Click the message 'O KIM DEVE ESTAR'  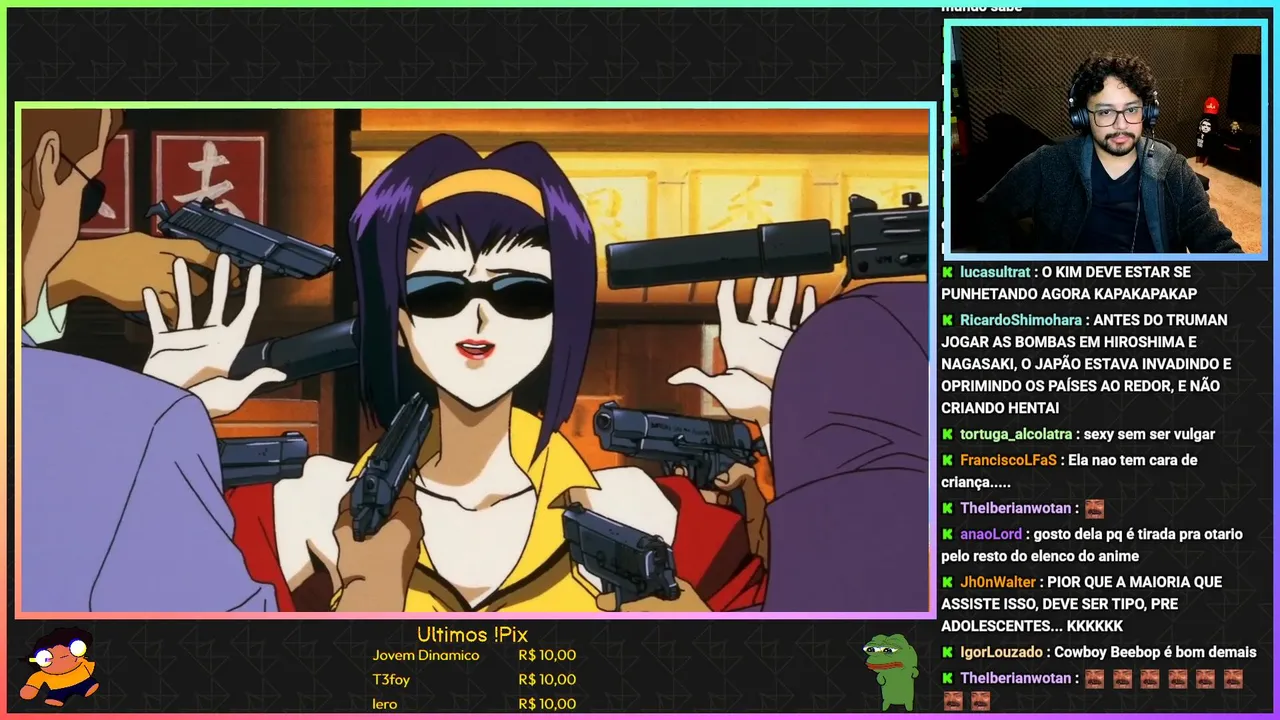pos(1069,283)
